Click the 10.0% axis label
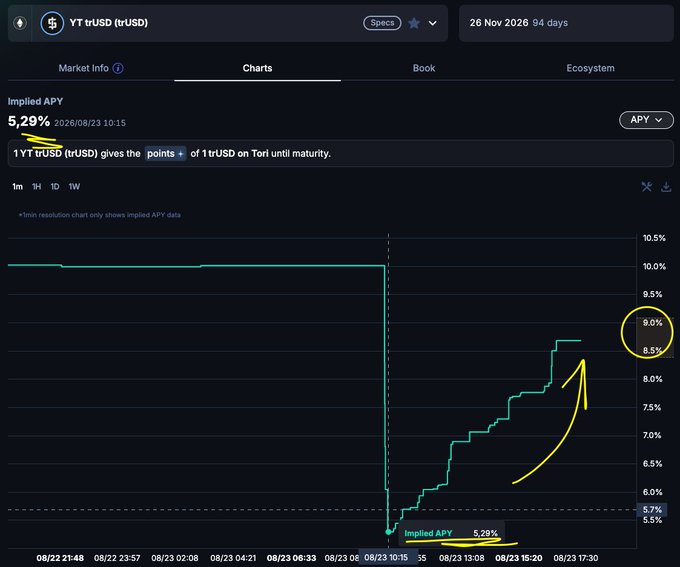 (654, 266)
